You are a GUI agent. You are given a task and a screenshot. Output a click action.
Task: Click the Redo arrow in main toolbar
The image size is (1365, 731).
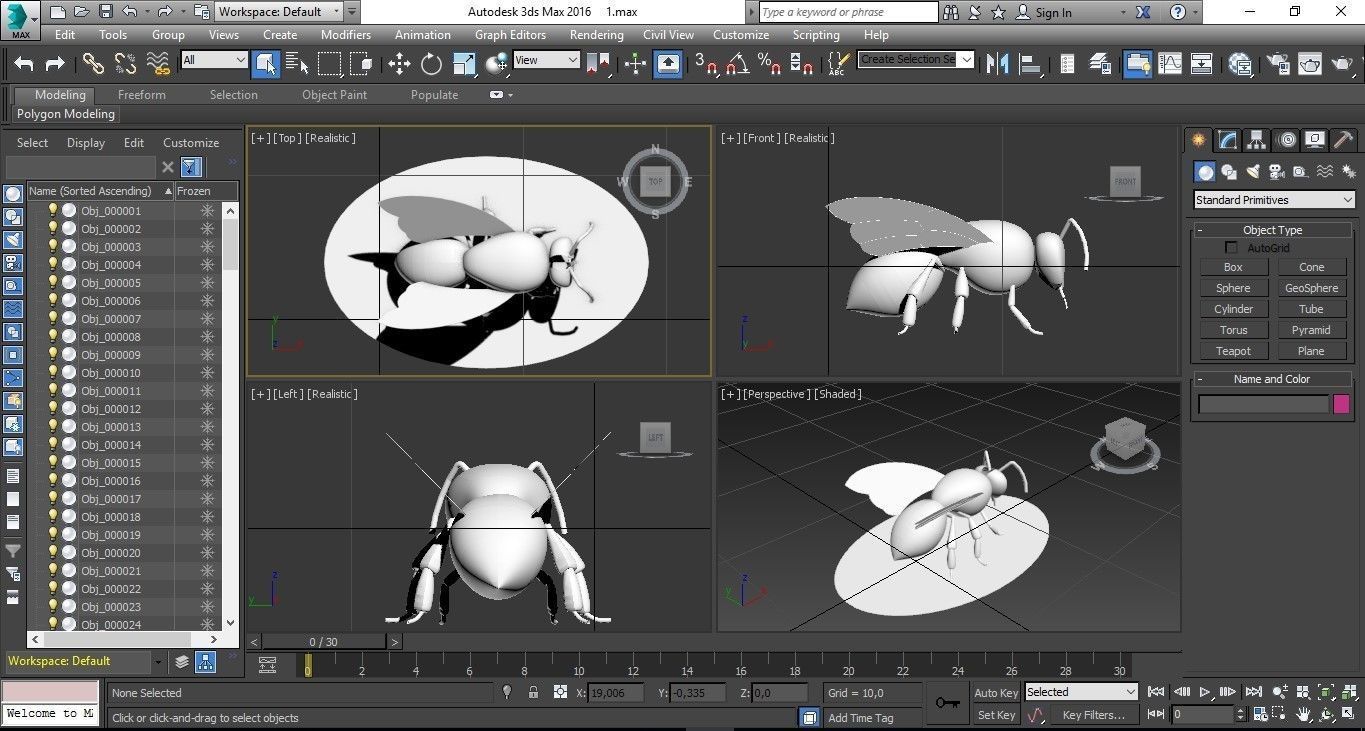click(x=55, y=64)
